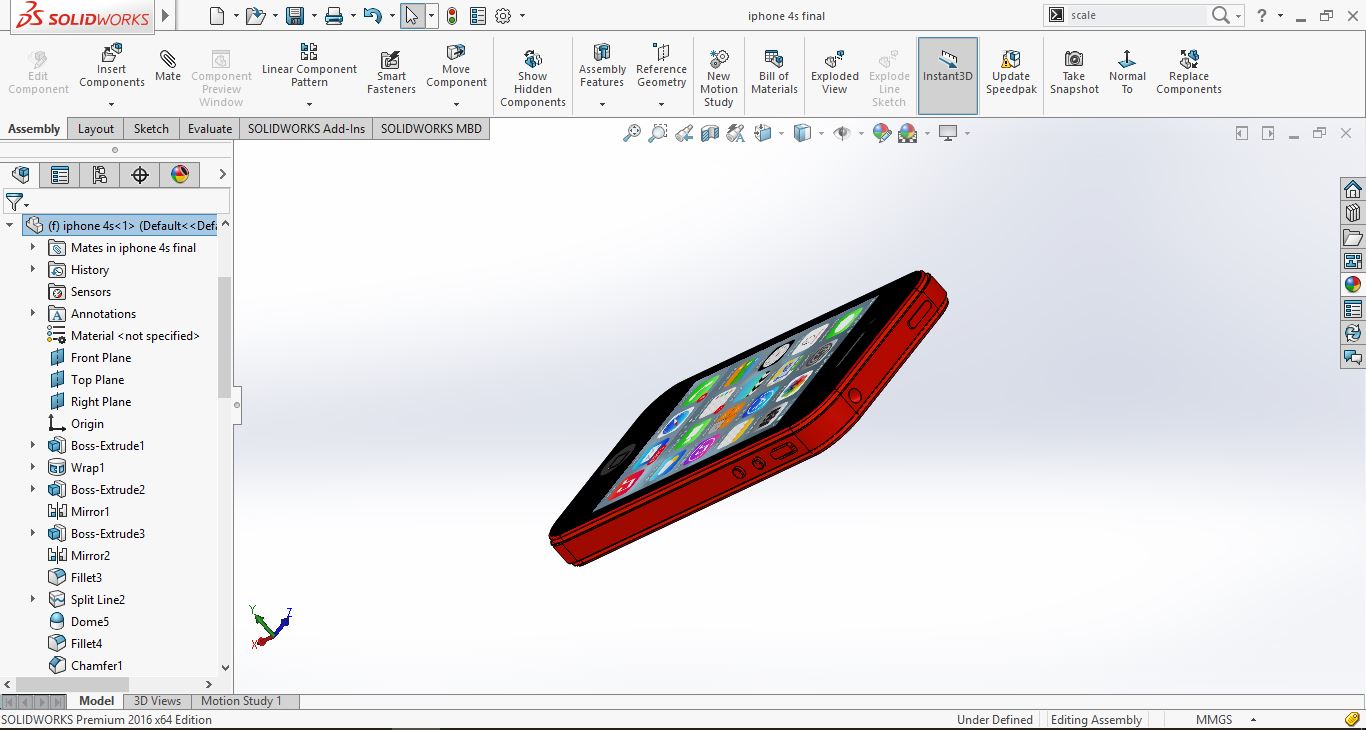Open SOLIDWORKS Resources home icon in task pane
Screen dimensions: 1366x730
[x=1353, y=190]
